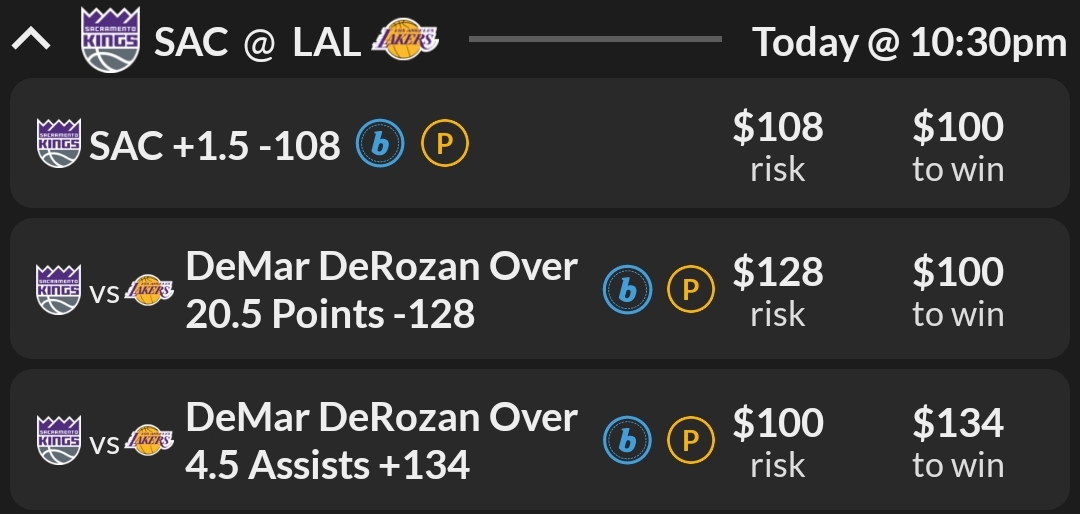Click Lakers logo on DeRozan Assists row
Viewport: 1080px width, 514px height.
pyautogui.click(x=149, y=440)
